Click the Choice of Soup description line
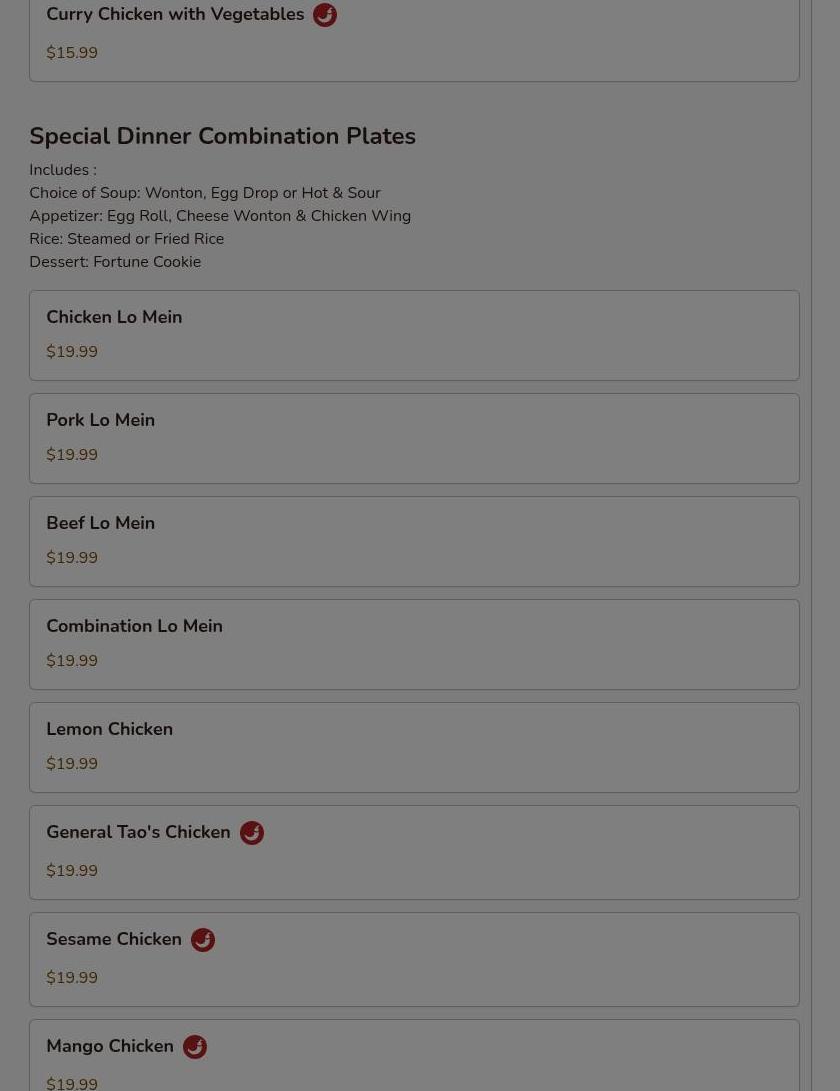 tap(205, 193)
